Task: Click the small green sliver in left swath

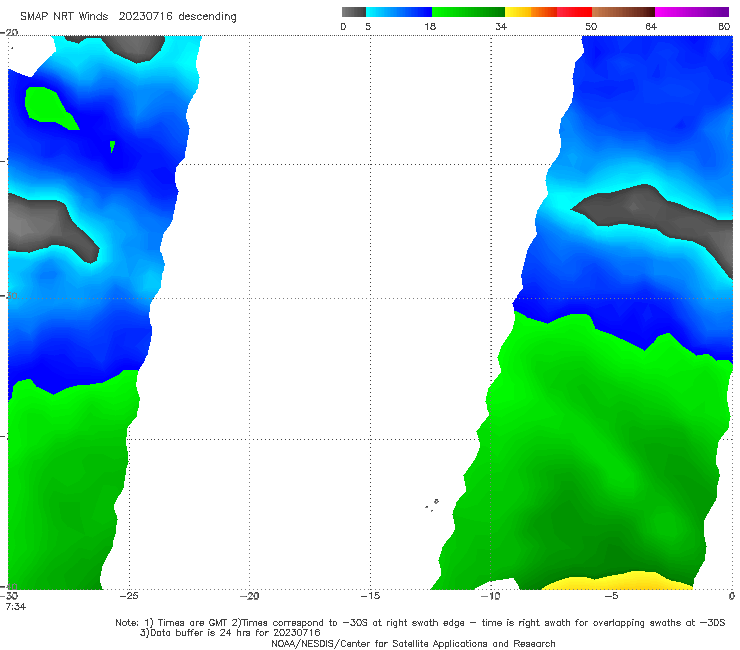Action: coord(112,146)
